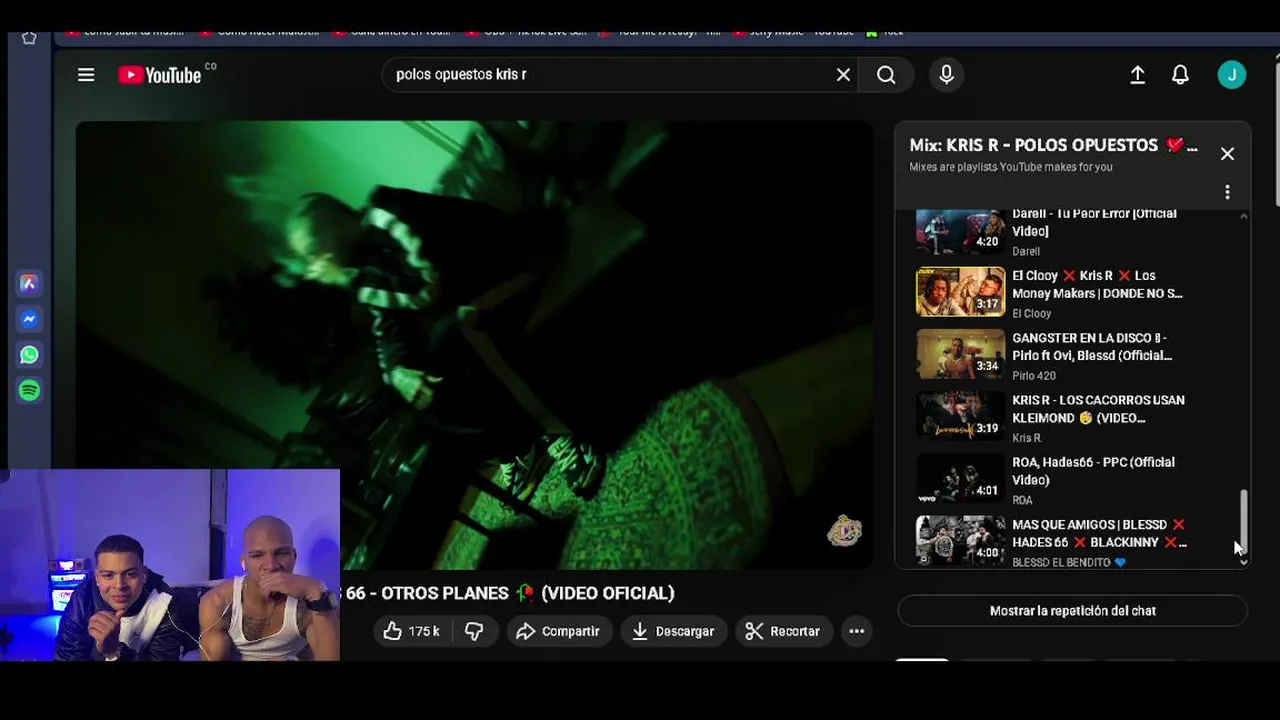Screen dimensions: 1280x720
Task: Click channel name El Clooy in playlist
Action: (x=1031, y=314)
